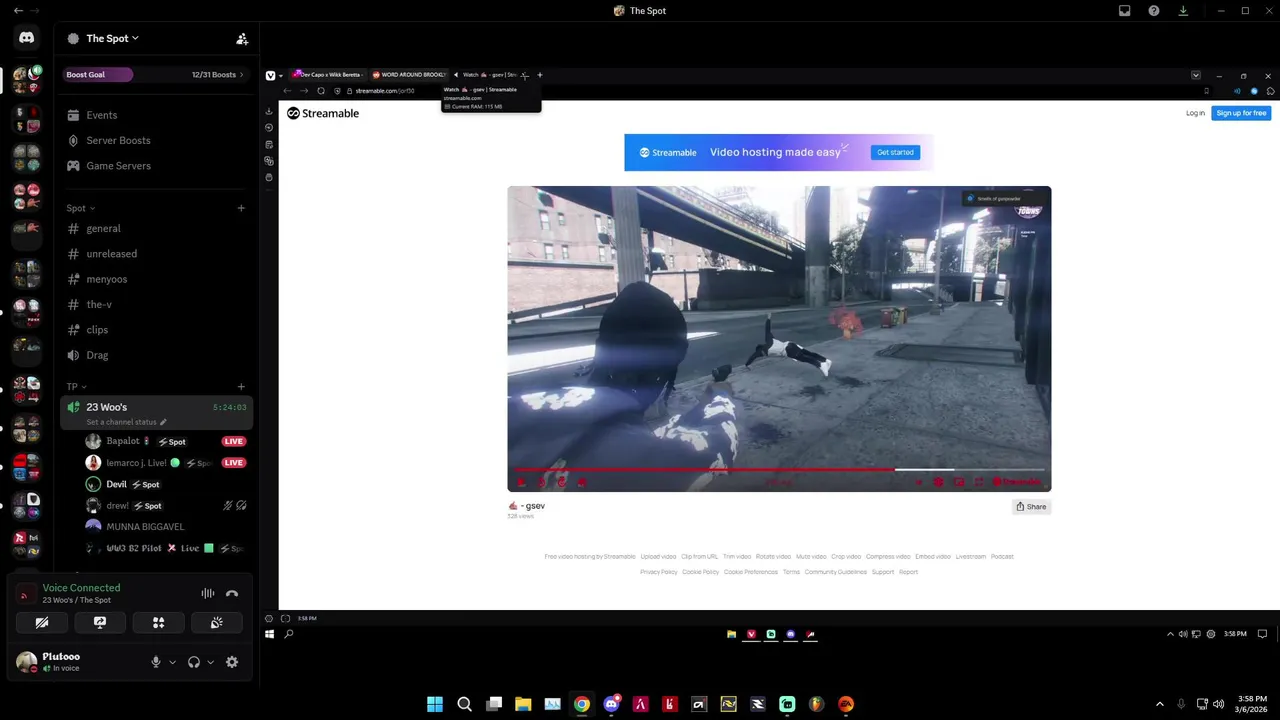The height and width of the screenshot is (720, 1280).
Task: Click the Share button under video
Action: point(1031,507)
